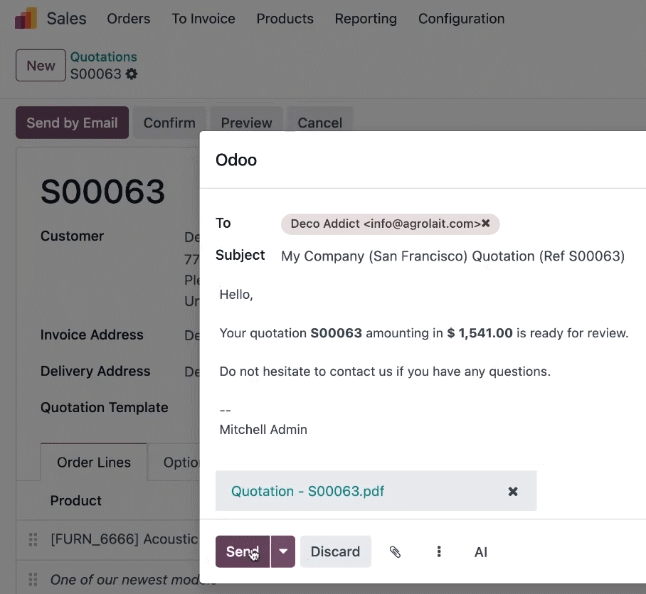Open the To Invoice menu
This screenshot has width=646, height=594.
204,19
